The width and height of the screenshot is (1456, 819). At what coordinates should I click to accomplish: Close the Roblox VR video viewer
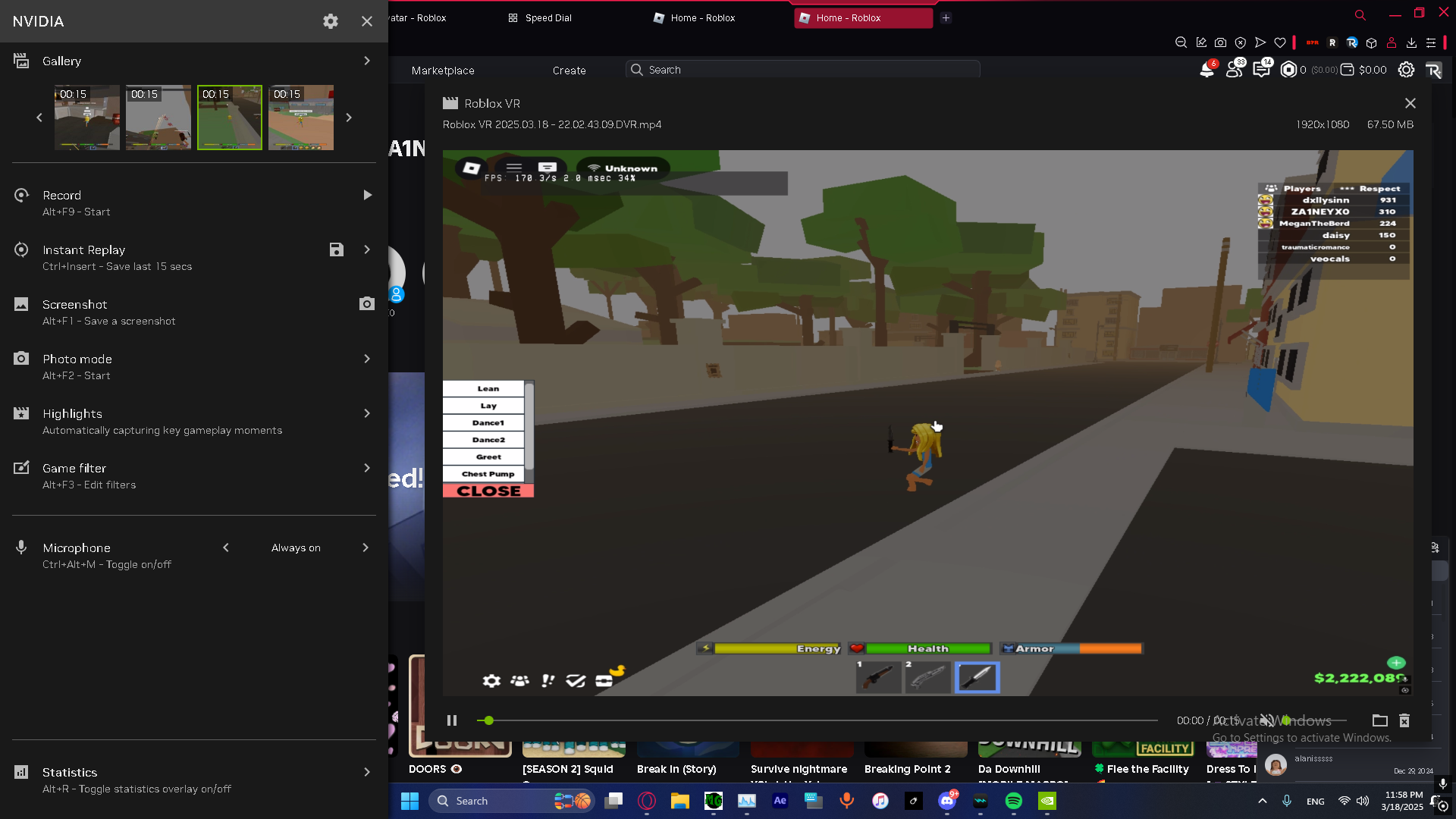[x=1410, y=103]
